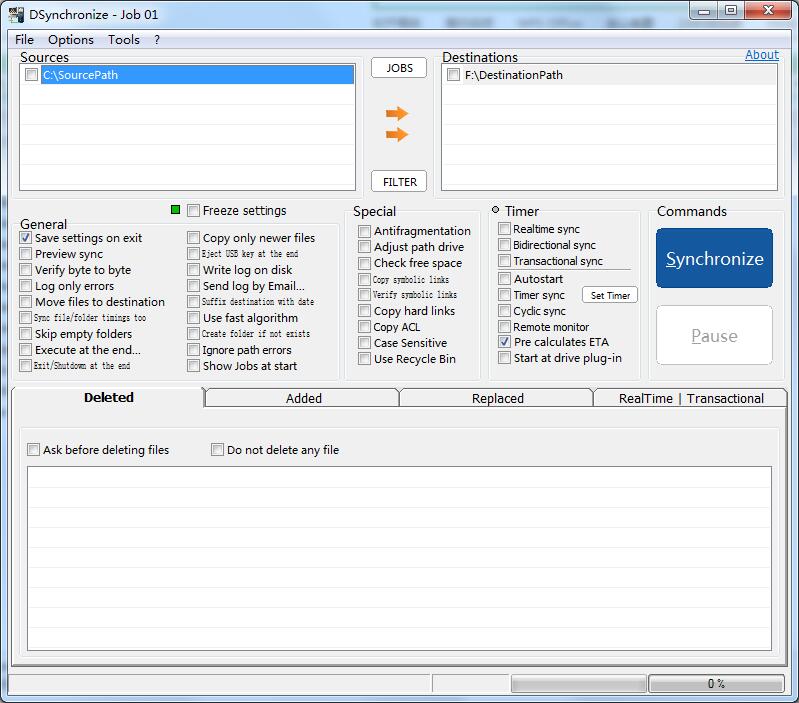Viewport: 799px width, 703px height.
Task: Select the Timer radio indicator
Action: point(495,211)
